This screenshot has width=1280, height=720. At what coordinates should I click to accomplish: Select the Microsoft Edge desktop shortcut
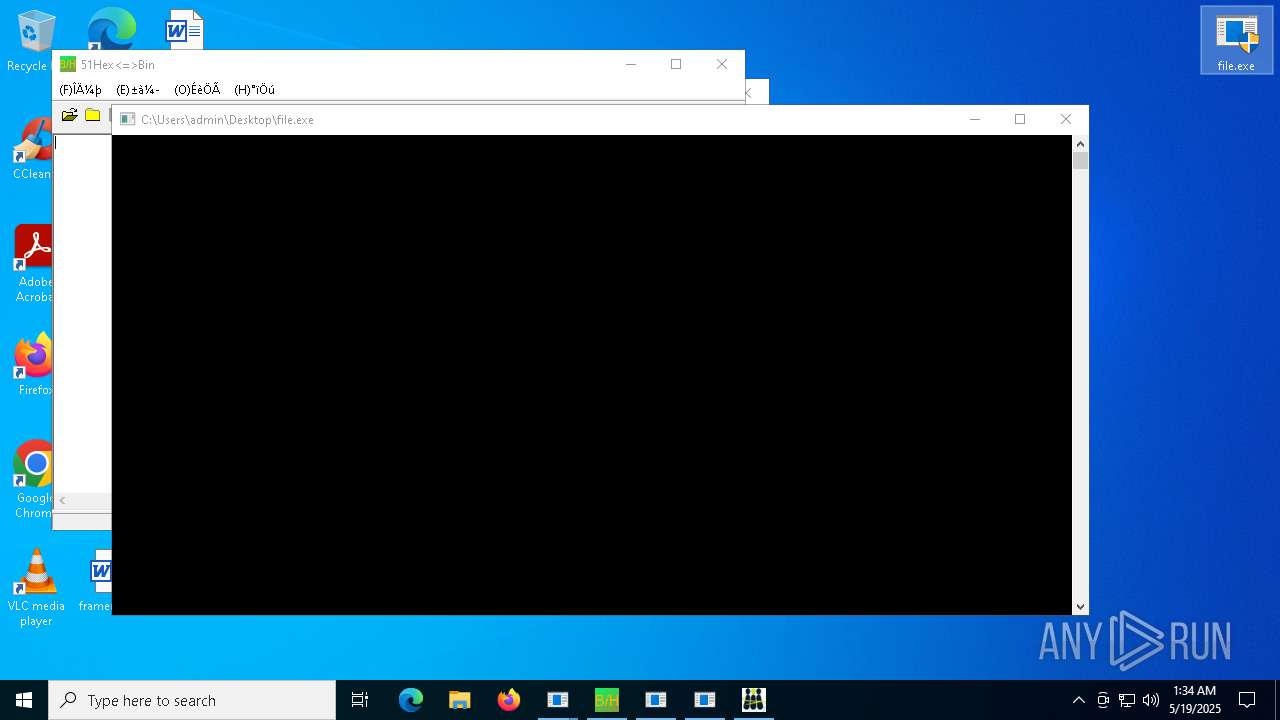click(111, 30)
